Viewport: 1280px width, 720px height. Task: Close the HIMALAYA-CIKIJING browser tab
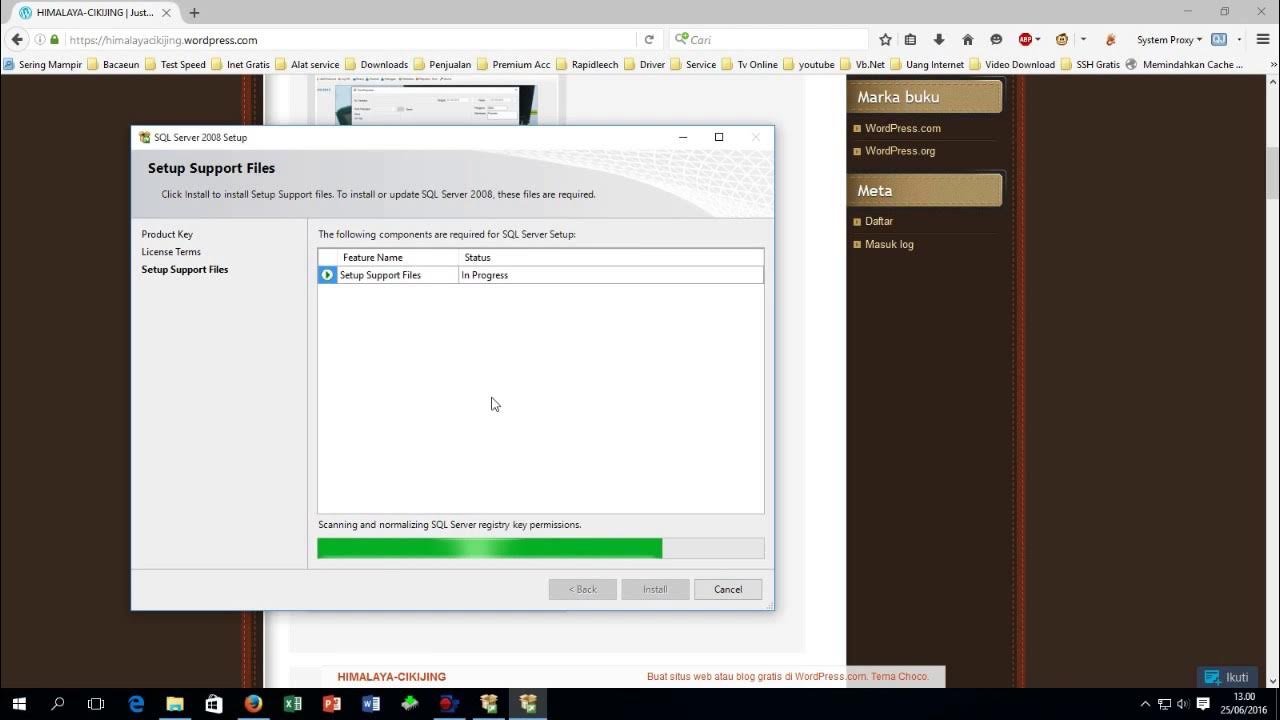tap(167, 13)
